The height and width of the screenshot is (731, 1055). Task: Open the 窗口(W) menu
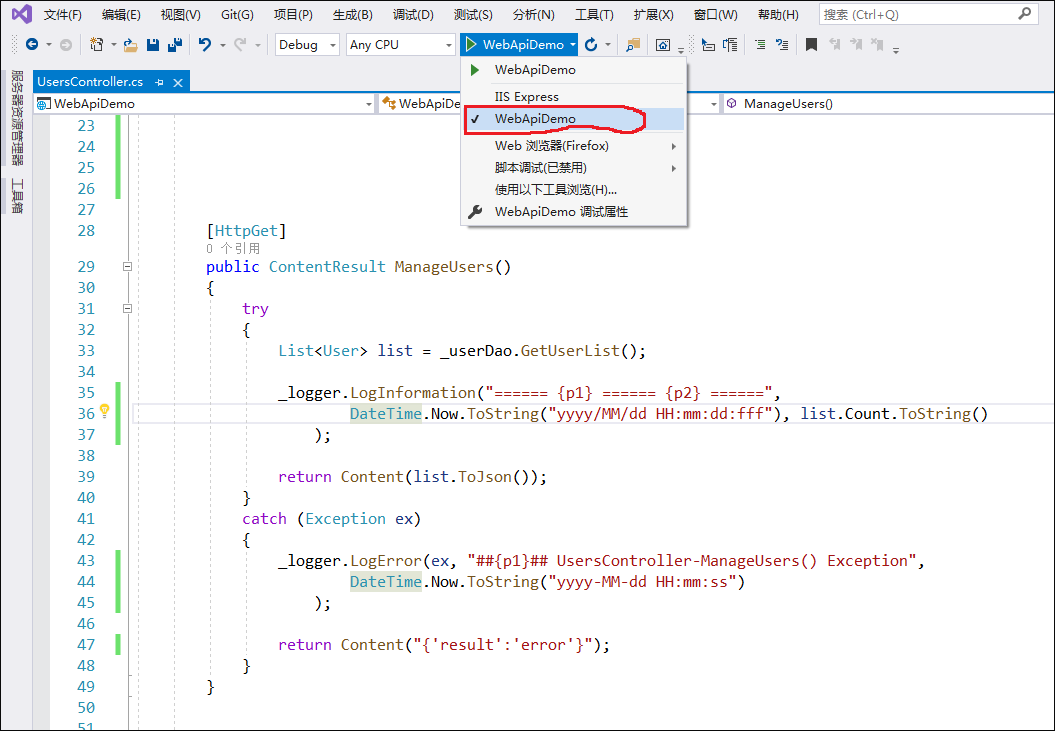pos(715,14)
